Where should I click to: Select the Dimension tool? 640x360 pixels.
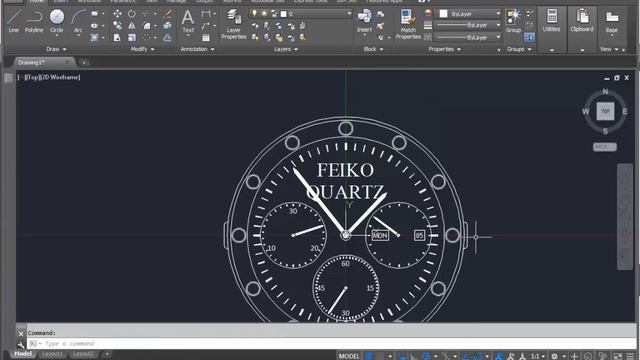[x=206, y=13]
